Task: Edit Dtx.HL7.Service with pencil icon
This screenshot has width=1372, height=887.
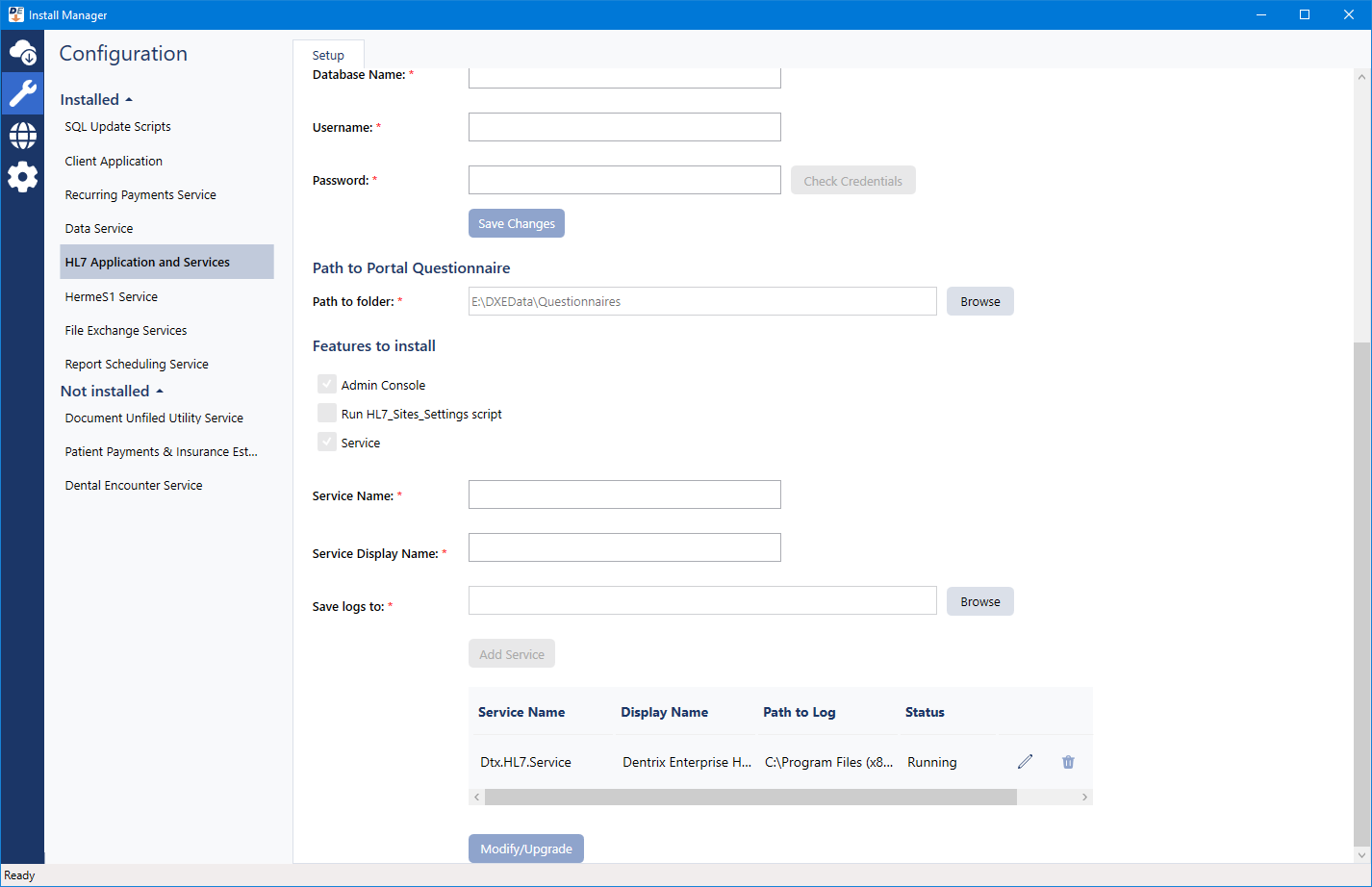Action: coord(1025,762)
